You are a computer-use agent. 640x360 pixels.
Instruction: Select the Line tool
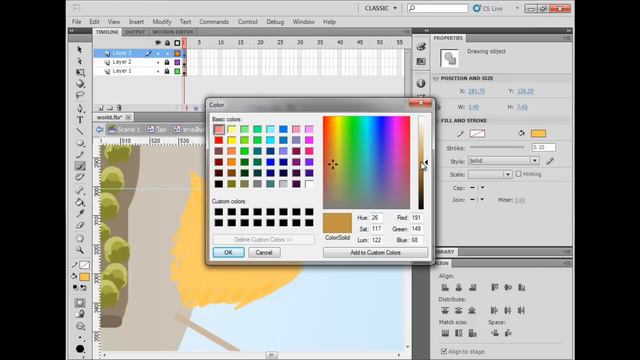pos(80,131)
